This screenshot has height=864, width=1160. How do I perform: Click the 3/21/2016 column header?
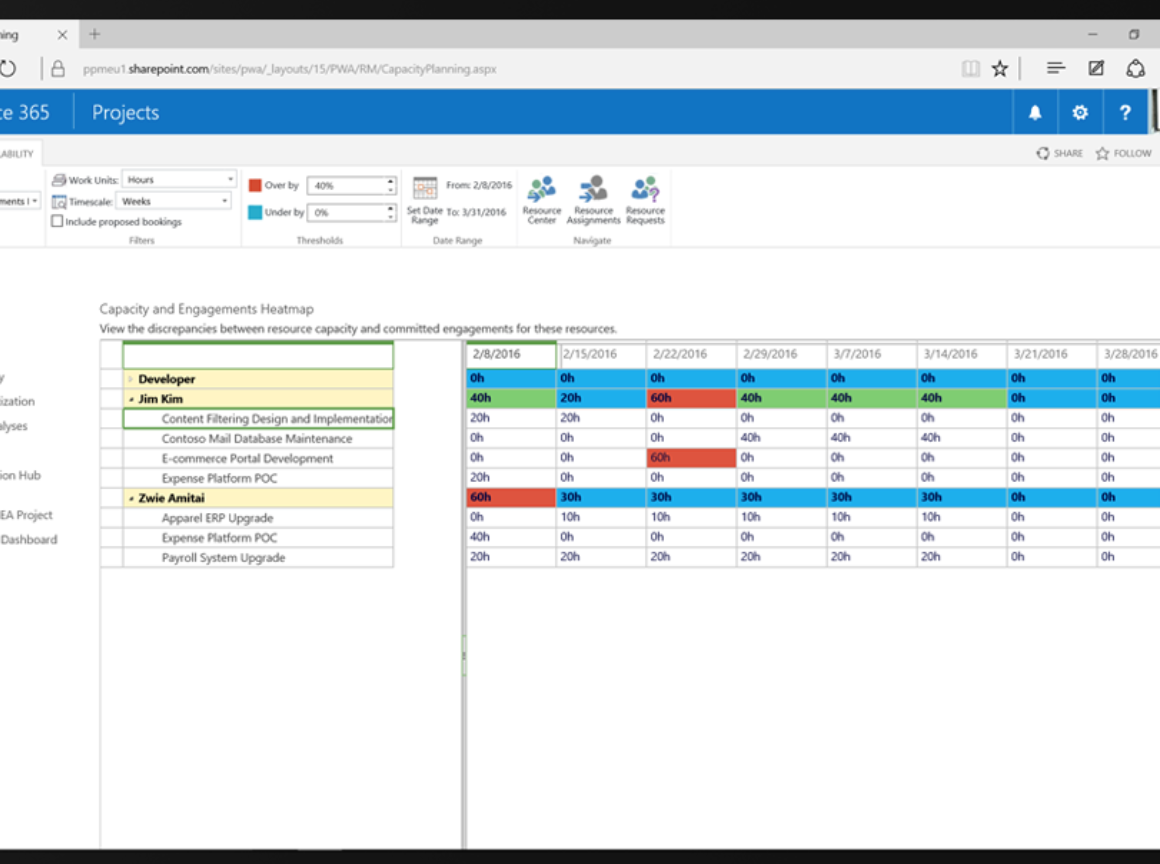(1053, 354)
